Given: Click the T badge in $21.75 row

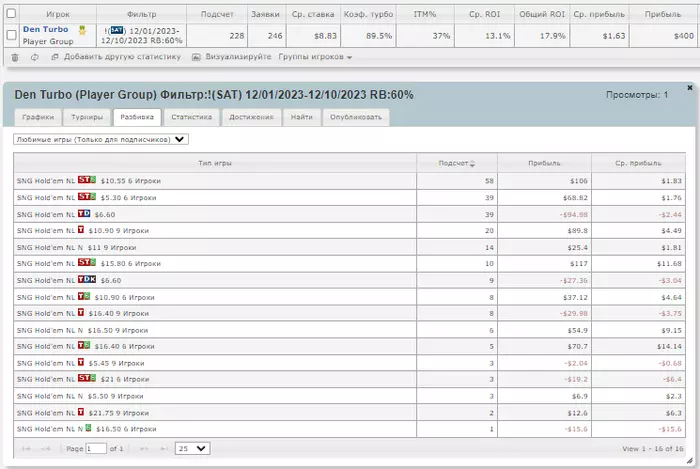Looking at the screenshot, I should pyautogui.click(x=81, y=412).
